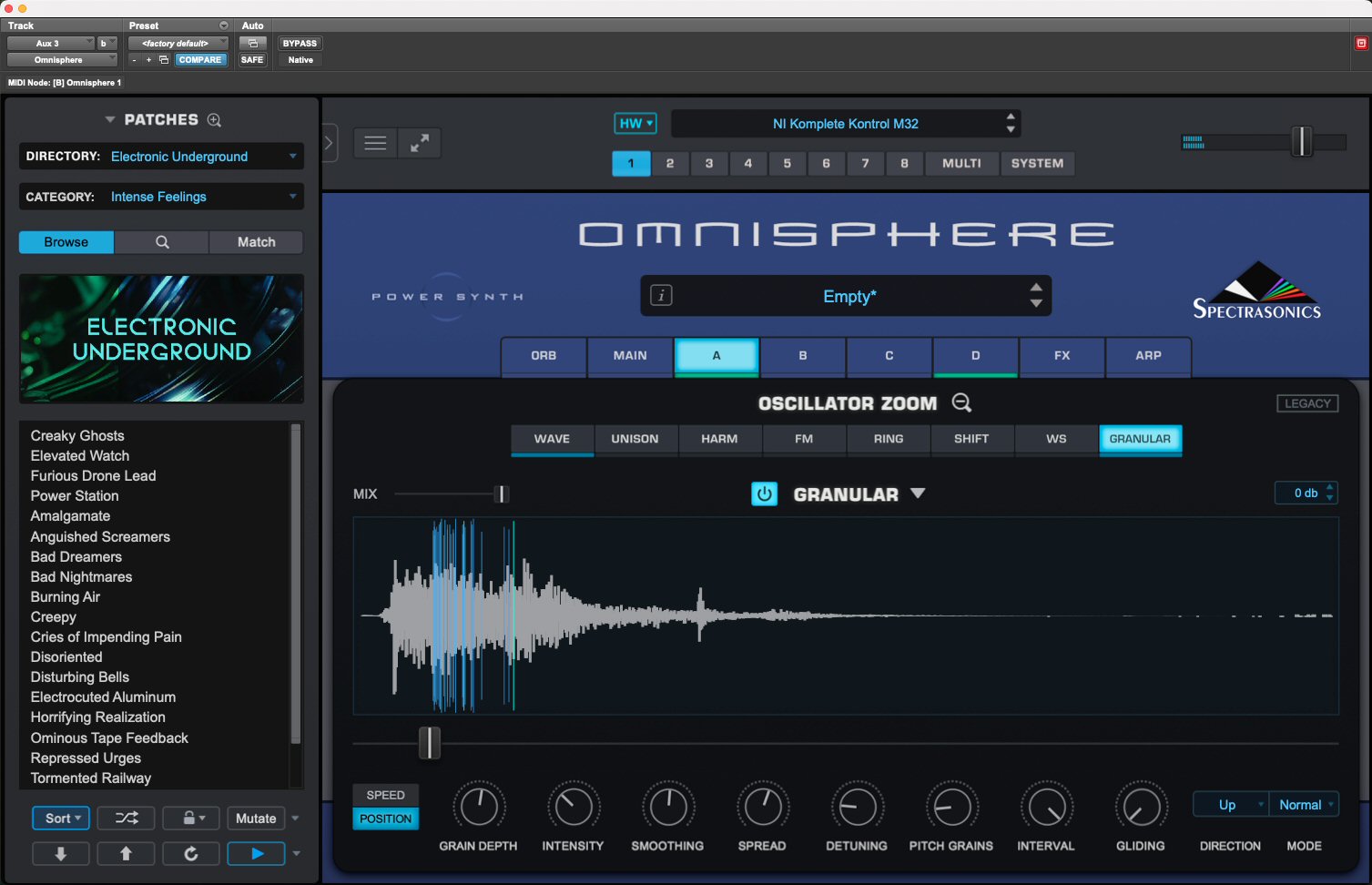Click the shuffle patches icon
Screen dimensions: 1372x885
127,819
